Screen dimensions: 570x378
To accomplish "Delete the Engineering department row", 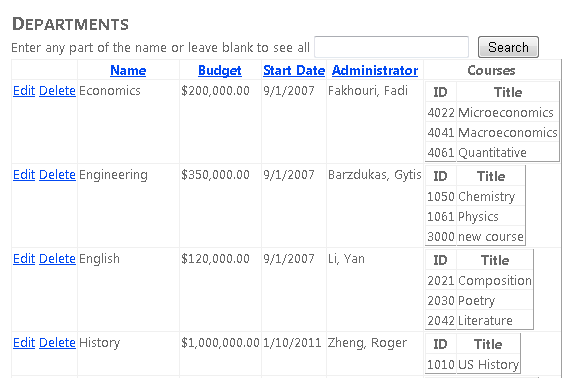I will [x=57, y=174].
